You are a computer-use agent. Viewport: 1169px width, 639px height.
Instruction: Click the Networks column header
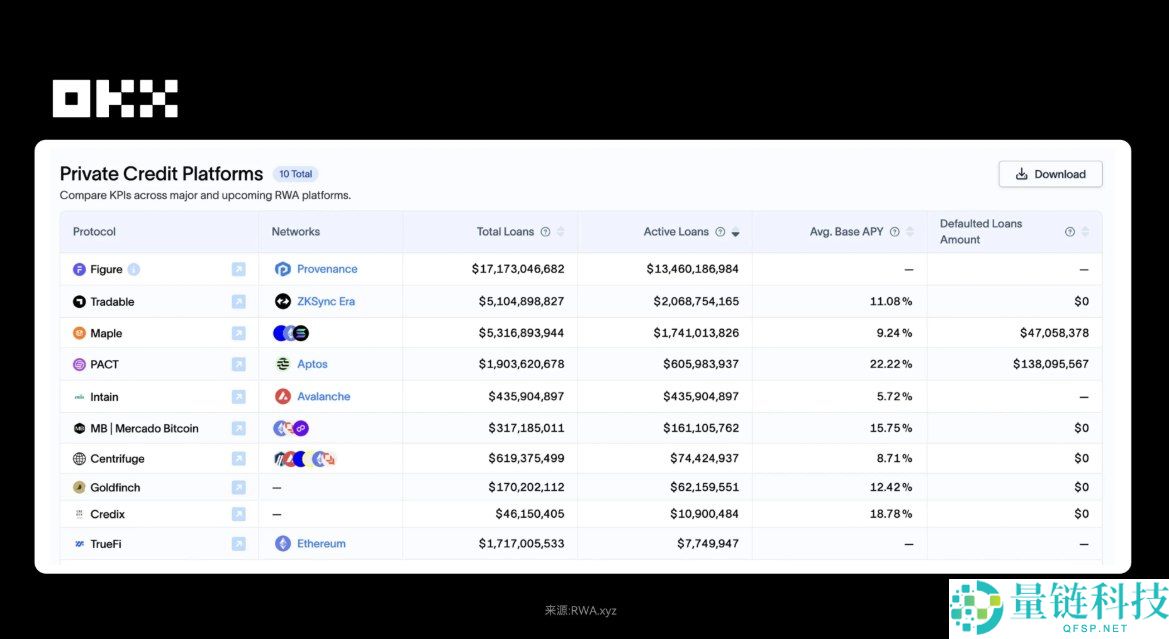(x=296, y=232)
